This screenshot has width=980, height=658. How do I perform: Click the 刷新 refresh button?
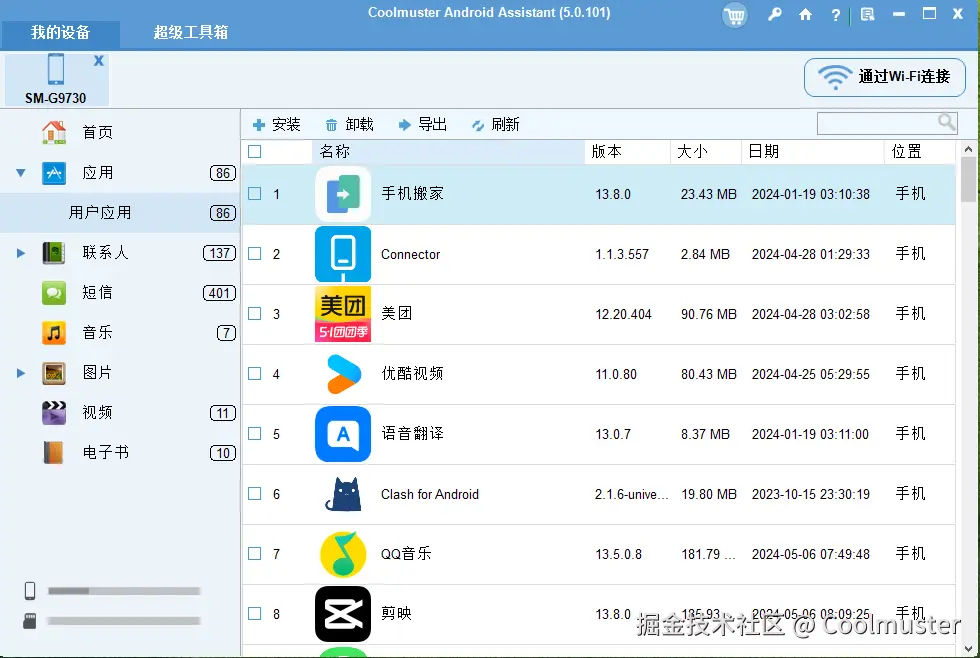(496, 125)
